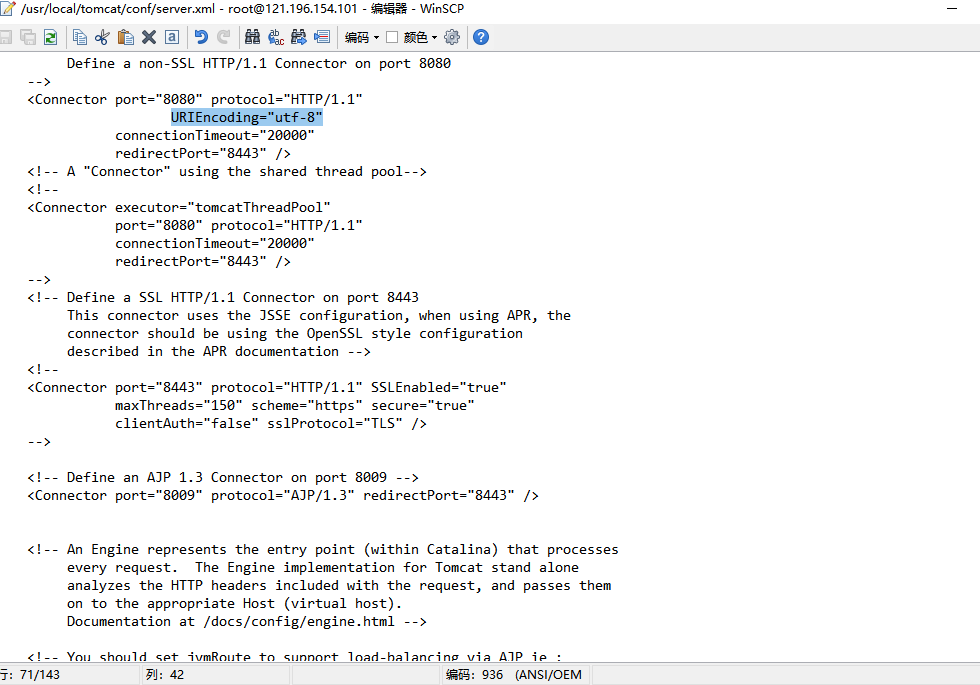
Task: Click the line 'Define a non-SSL HTTP/1.1 Connector on port 8080'
Action: coord(259,64)
